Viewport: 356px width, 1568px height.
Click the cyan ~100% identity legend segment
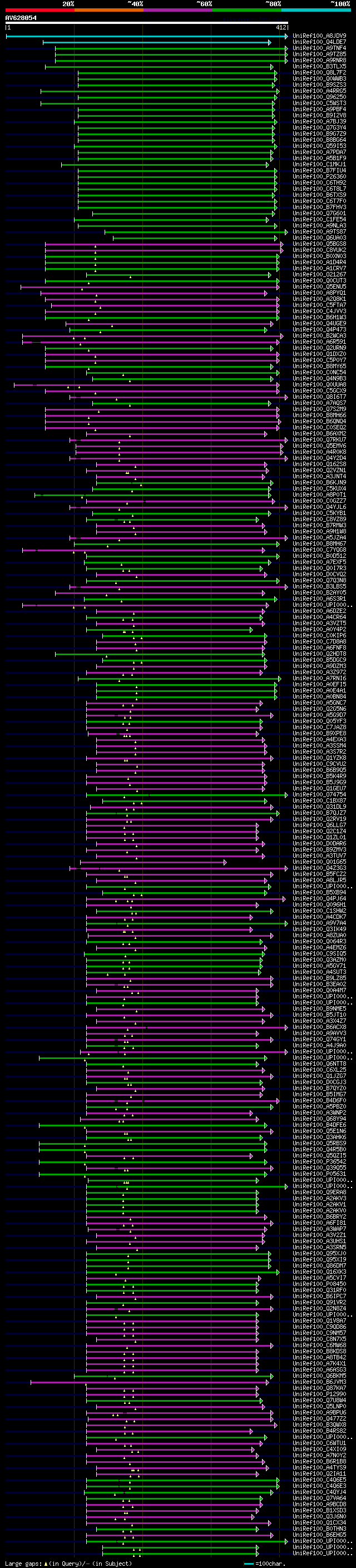pos(316,10)
